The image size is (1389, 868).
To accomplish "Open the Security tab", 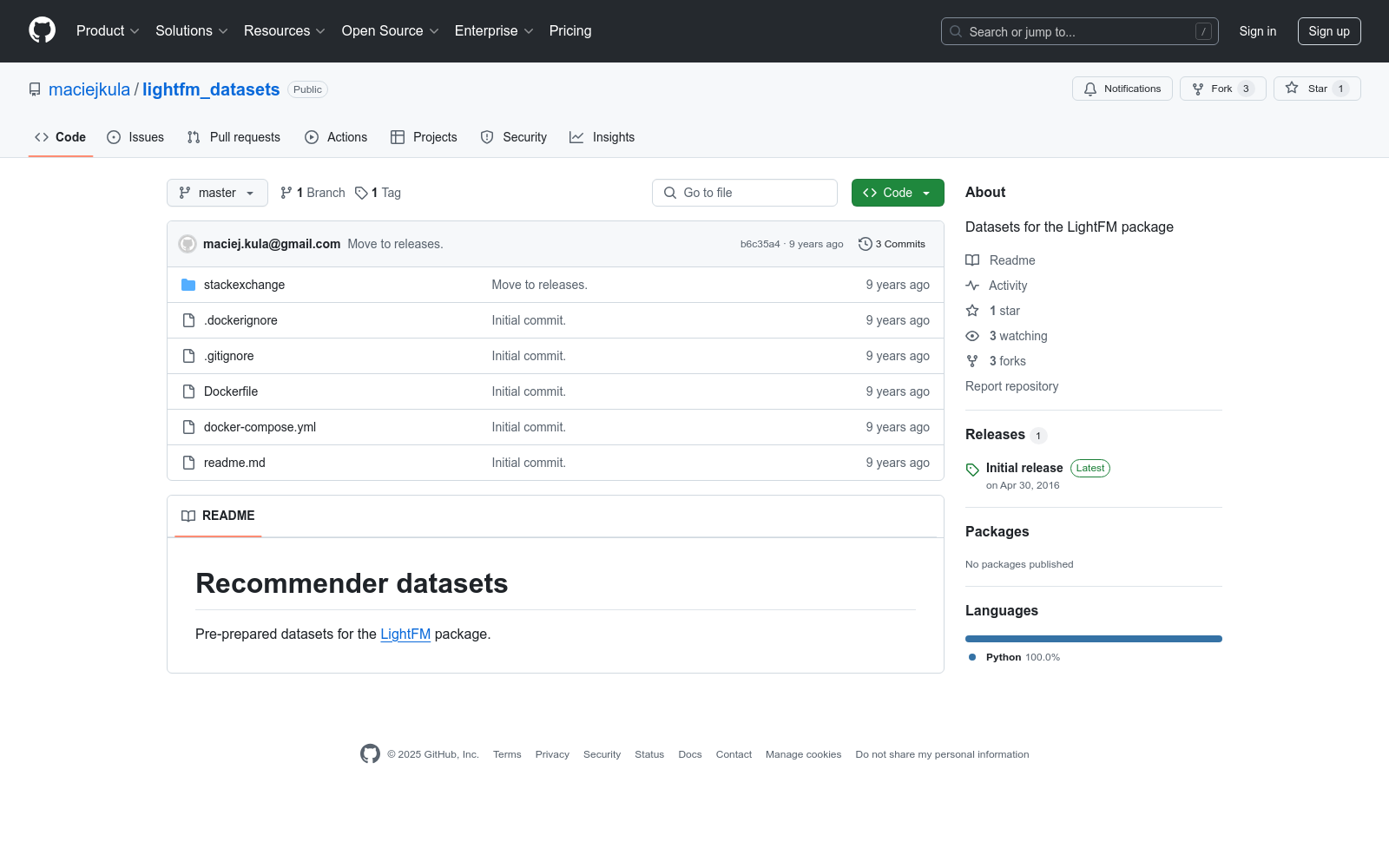I will pyautogui.click(x=514, y=137).
